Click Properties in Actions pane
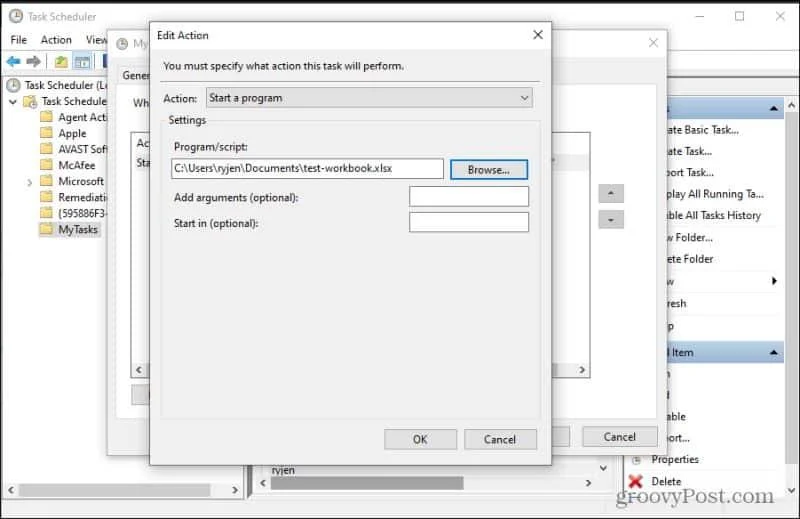 675,459
